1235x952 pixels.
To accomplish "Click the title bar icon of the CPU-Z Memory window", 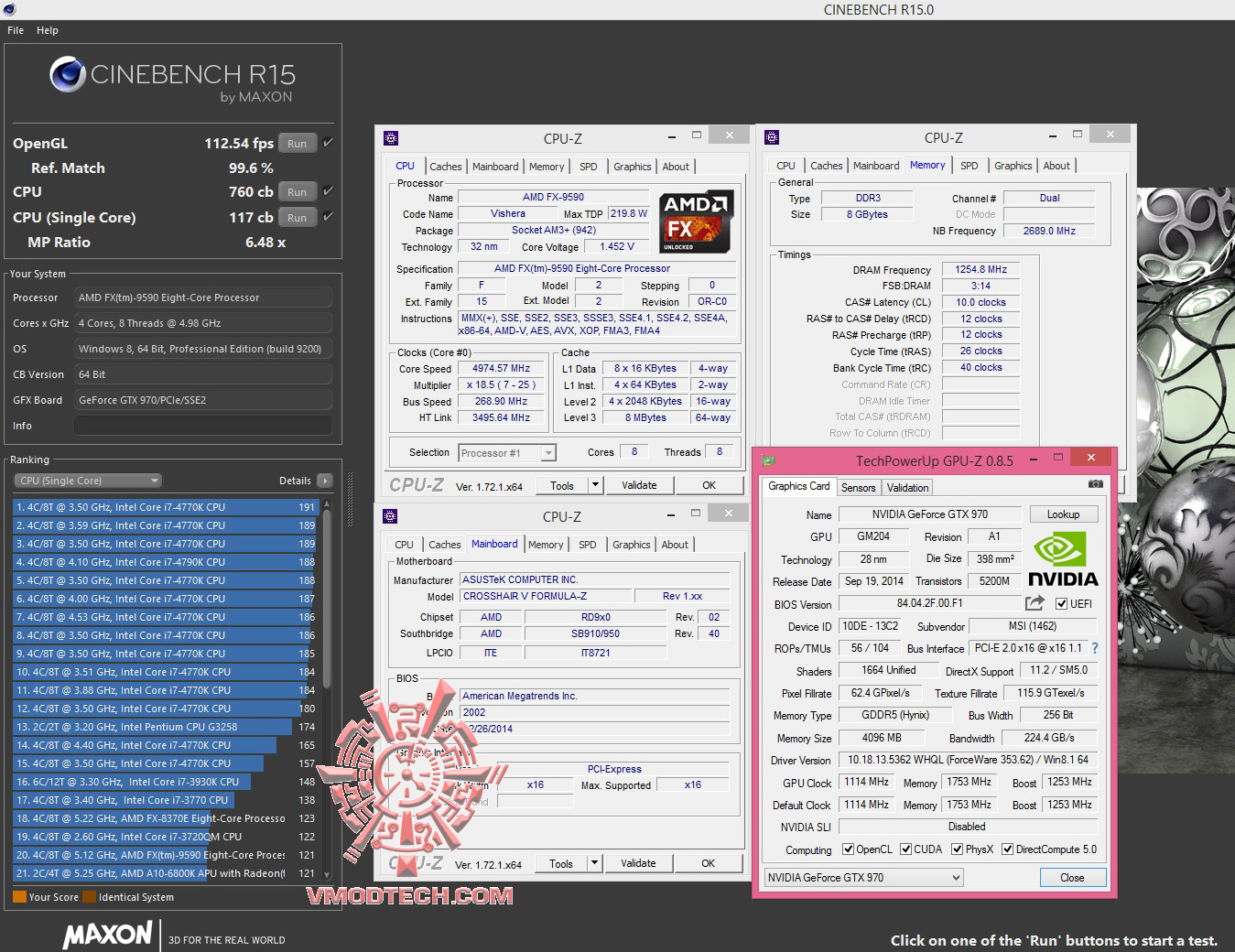I will (x=772, y=137).
